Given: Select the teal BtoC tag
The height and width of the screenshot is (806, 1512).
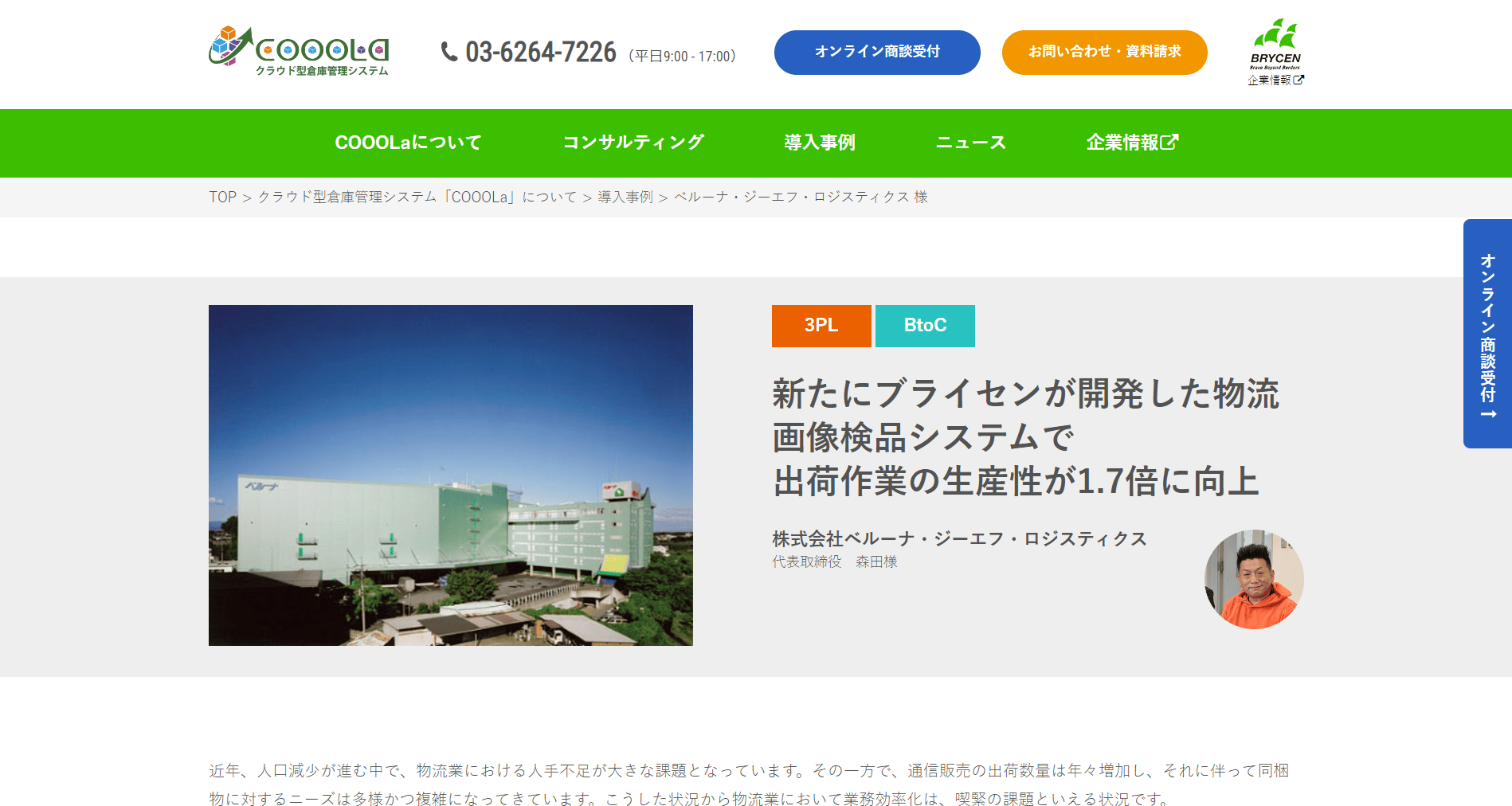Looking at the screenshot, I should pyautogui.click(x=925, y=326).
